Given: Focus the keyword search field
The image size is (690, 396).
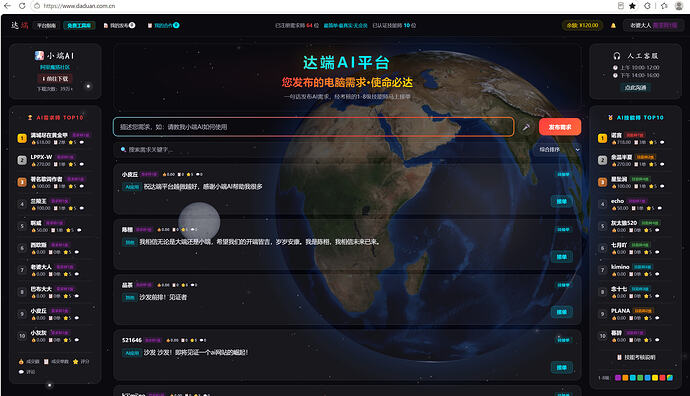Looking at the screenshot, I should point(323,150).
